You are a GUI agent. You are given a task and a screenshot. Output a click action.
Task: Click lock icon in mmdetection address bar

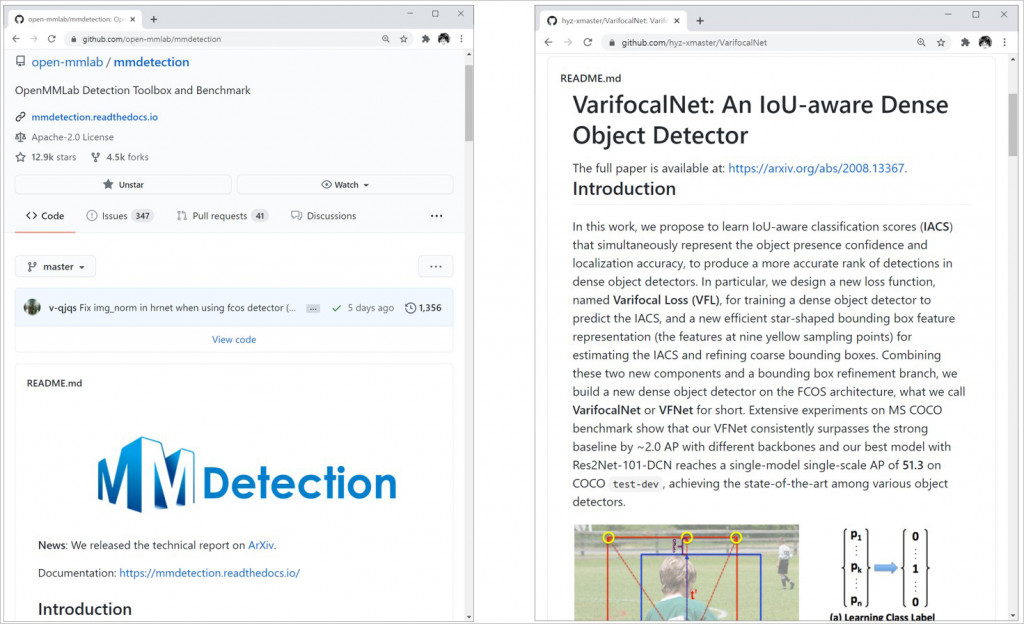pyautogui.click(x=74, y=39)
